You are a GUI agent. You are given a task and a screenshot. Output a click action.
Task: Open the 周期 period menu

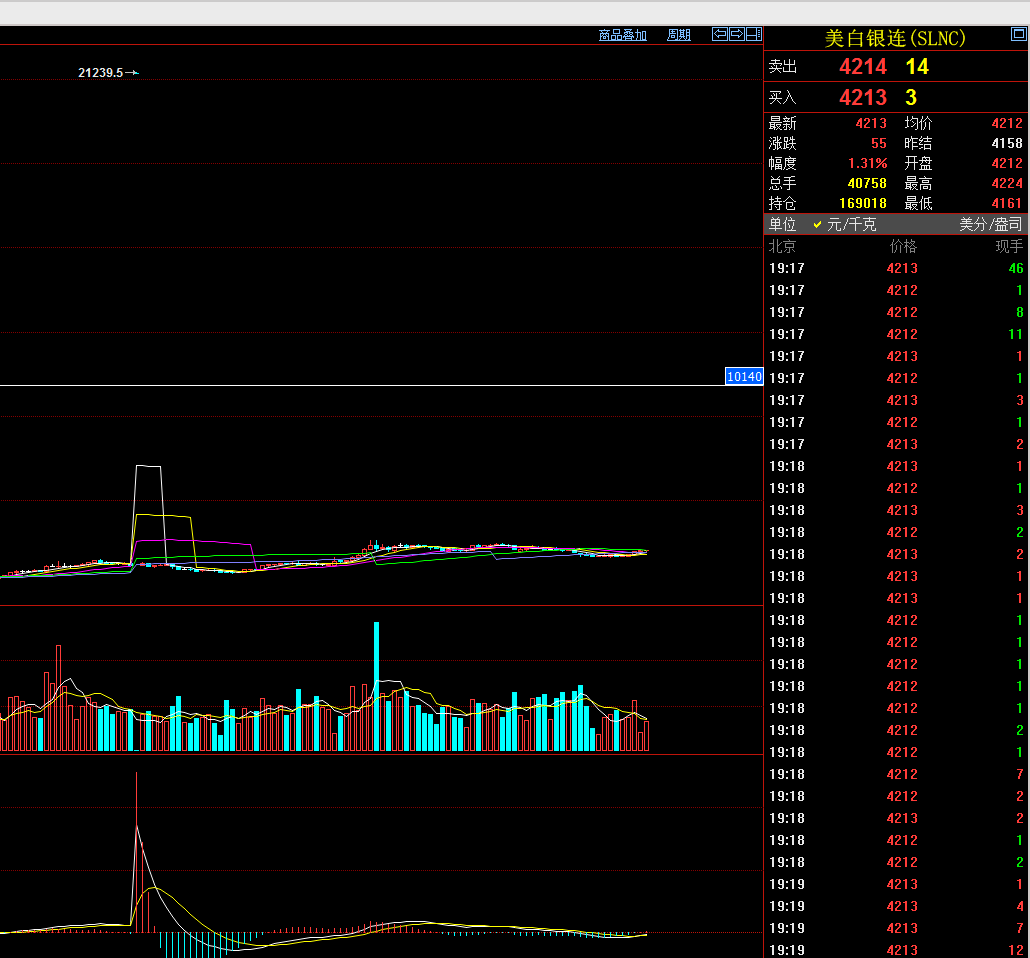tap(678, 35)
